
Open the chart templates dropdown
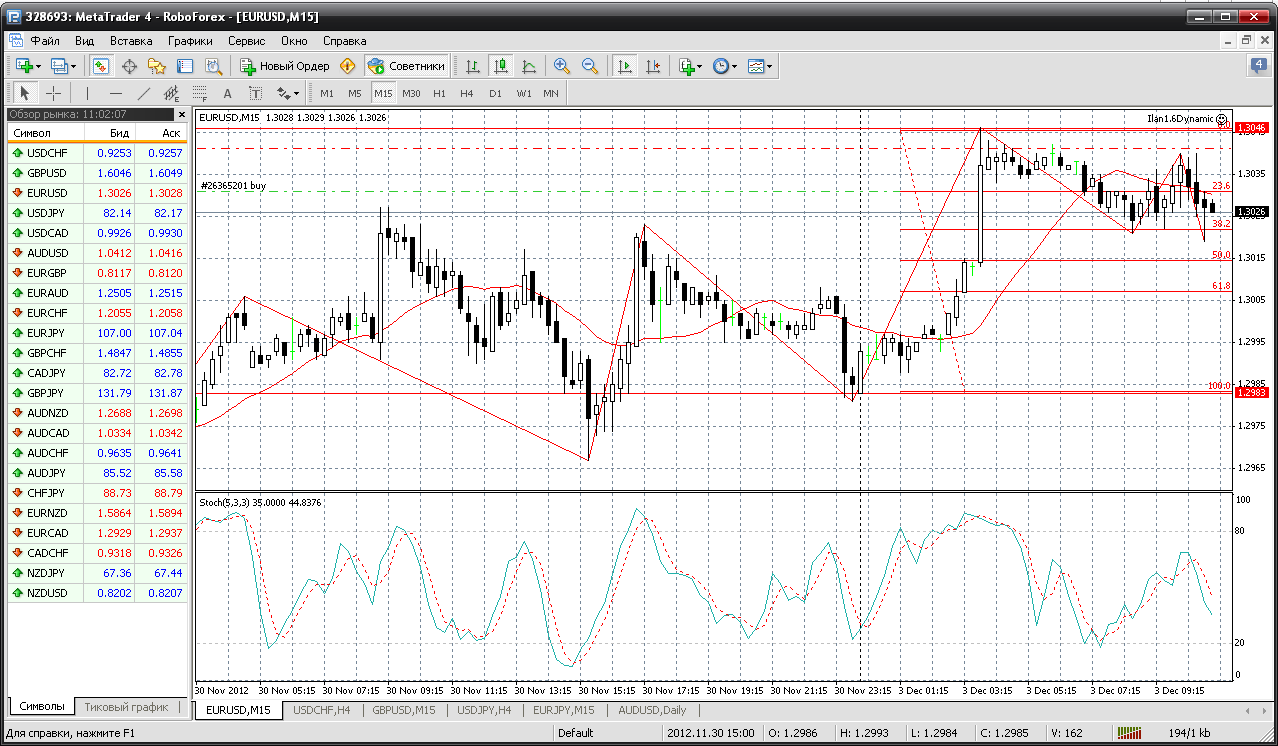(x=761, y=66)
